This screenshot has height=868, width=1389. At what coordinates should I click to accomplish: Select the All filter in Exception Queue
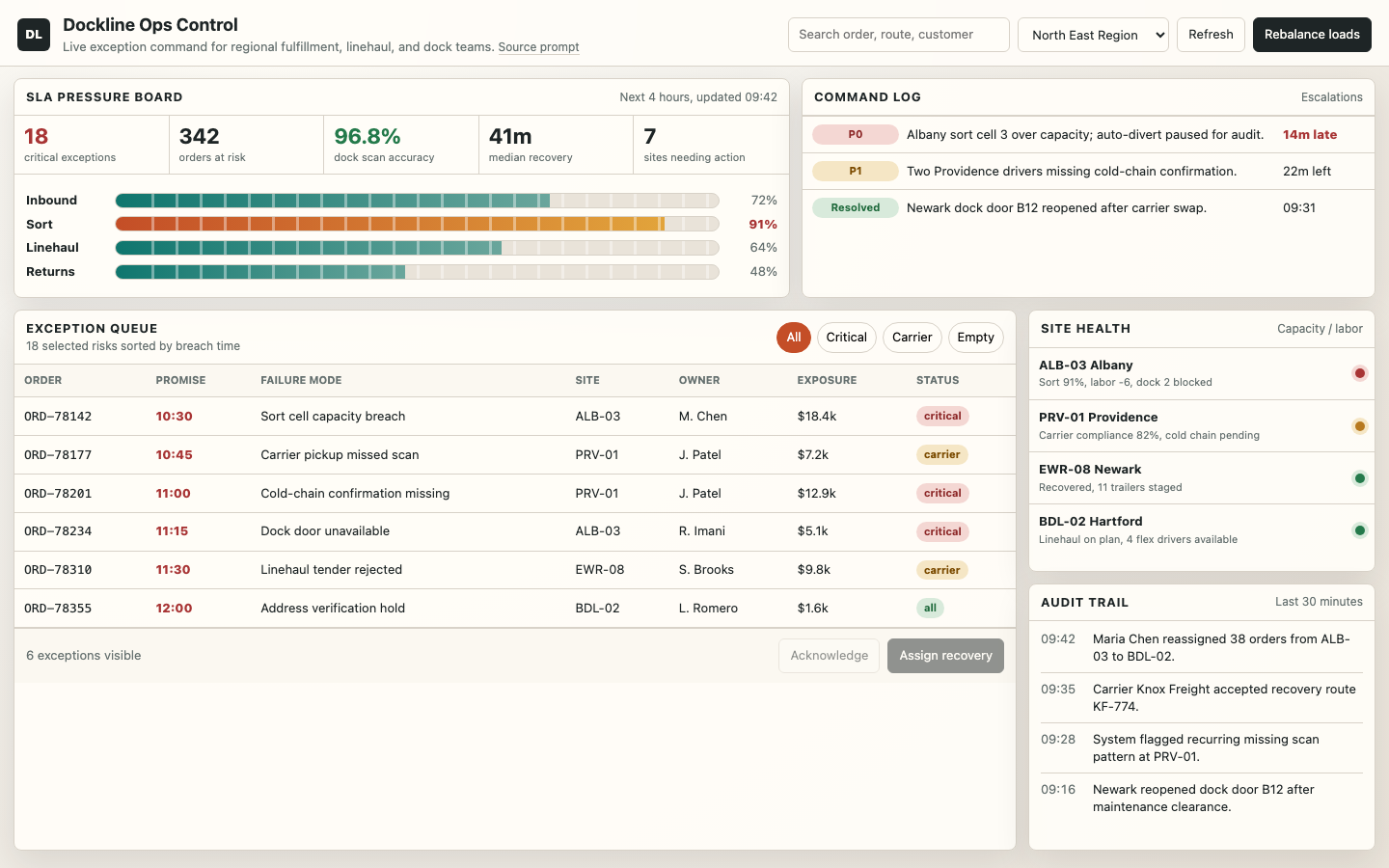[x=794, y=338]
